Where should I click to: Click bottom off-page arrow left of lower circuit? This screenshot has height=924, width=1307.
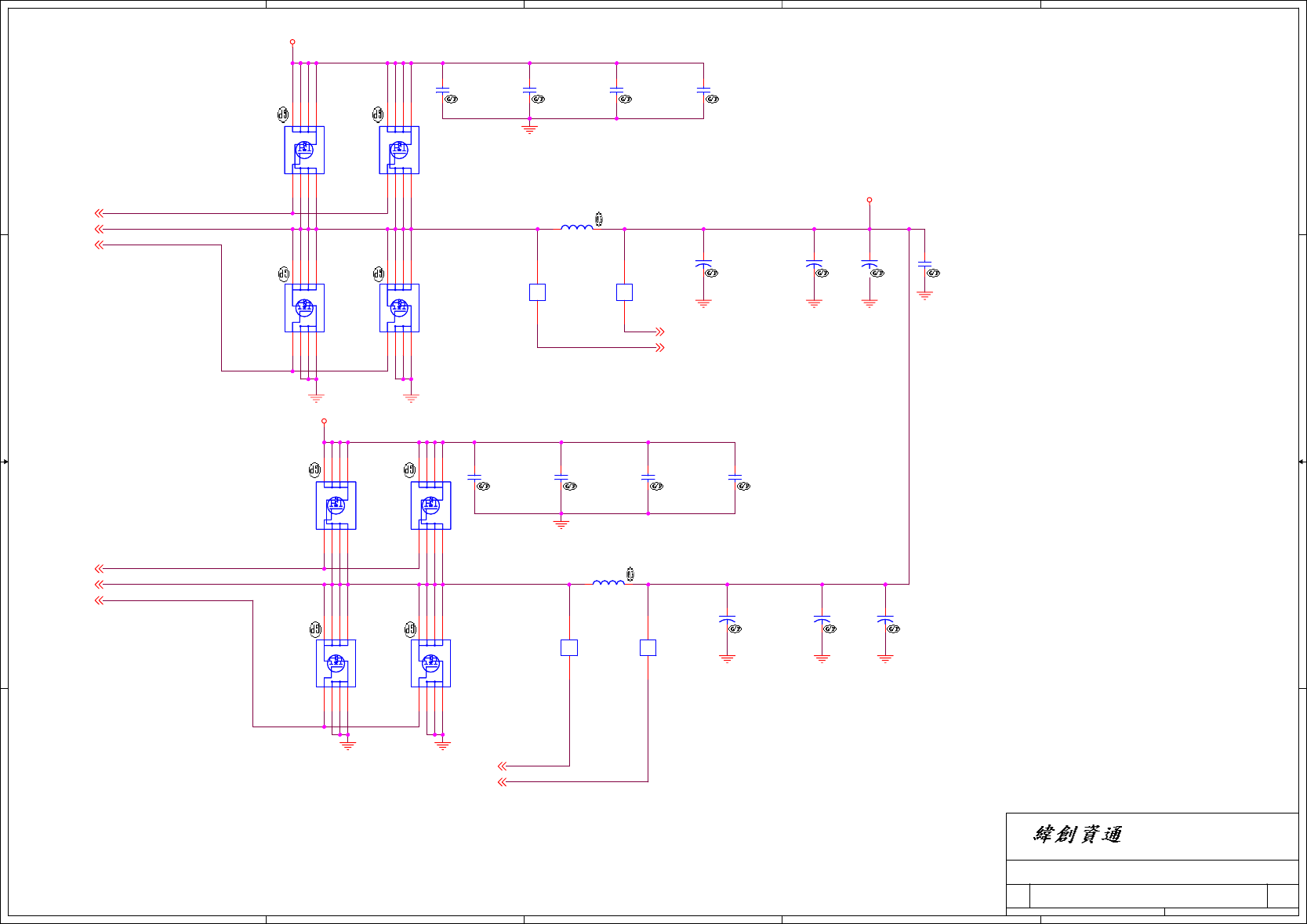pyautogui.click(x=99, y=600)
